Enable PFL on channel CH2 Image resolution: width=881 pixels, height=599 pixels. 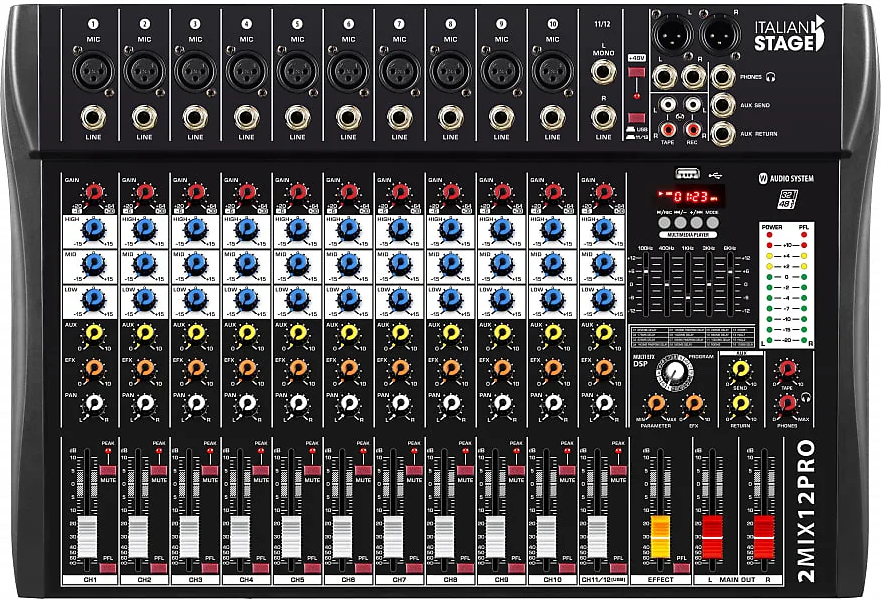pyautogui.click(x=159, y=568)
